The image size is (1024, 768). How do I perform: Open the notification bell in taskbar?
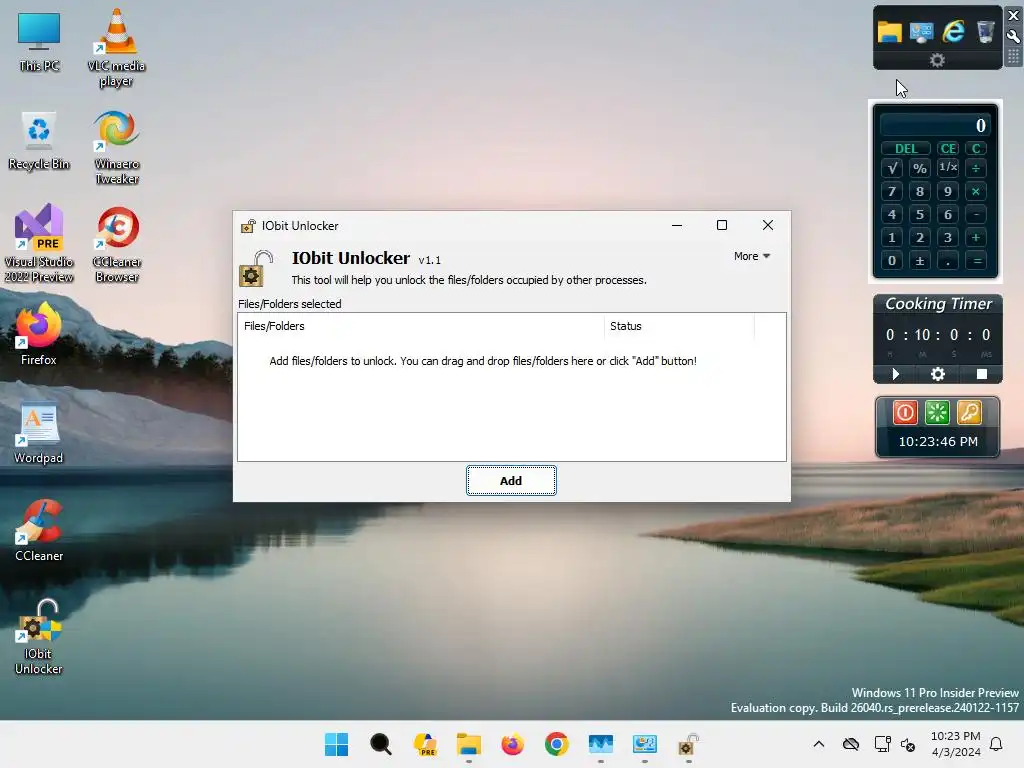[996, 744]
